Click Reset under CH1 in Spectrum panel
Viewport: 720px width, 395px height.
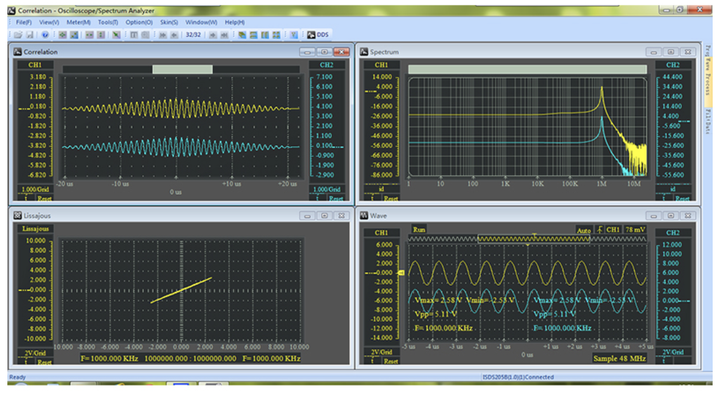click(x=390, y=198)
